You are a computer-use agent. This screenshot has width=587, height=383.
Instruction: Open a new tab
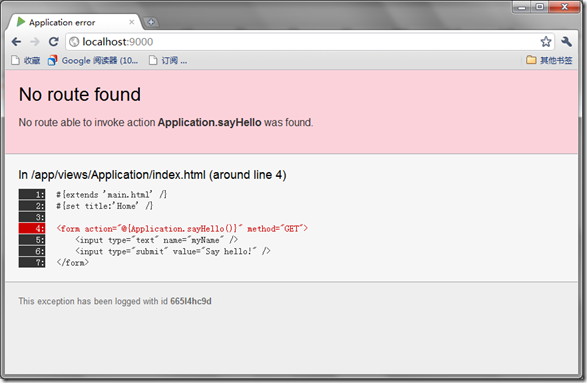(151, 22)
